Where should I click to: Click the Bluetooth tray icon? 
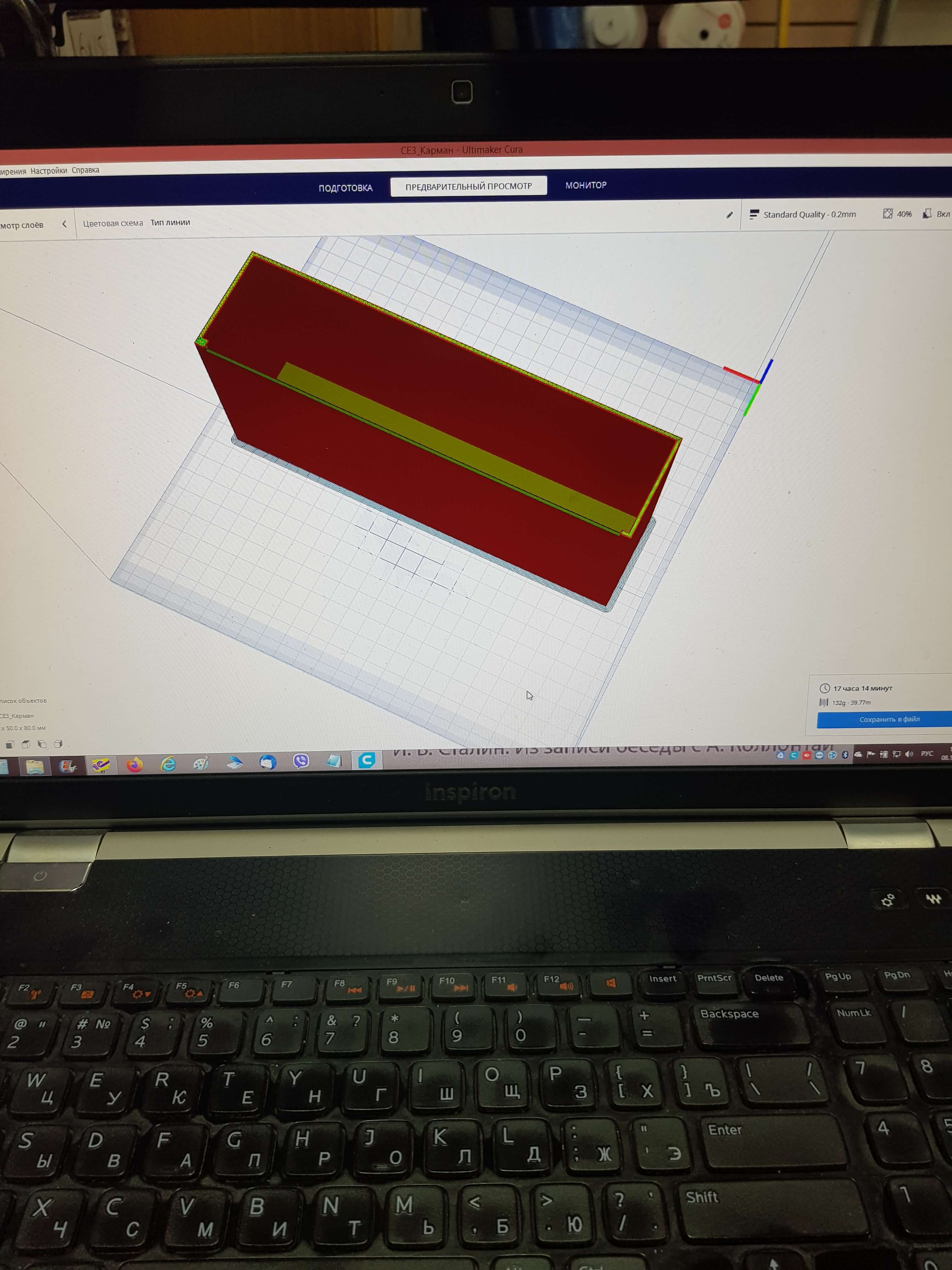tap(845, 754)
